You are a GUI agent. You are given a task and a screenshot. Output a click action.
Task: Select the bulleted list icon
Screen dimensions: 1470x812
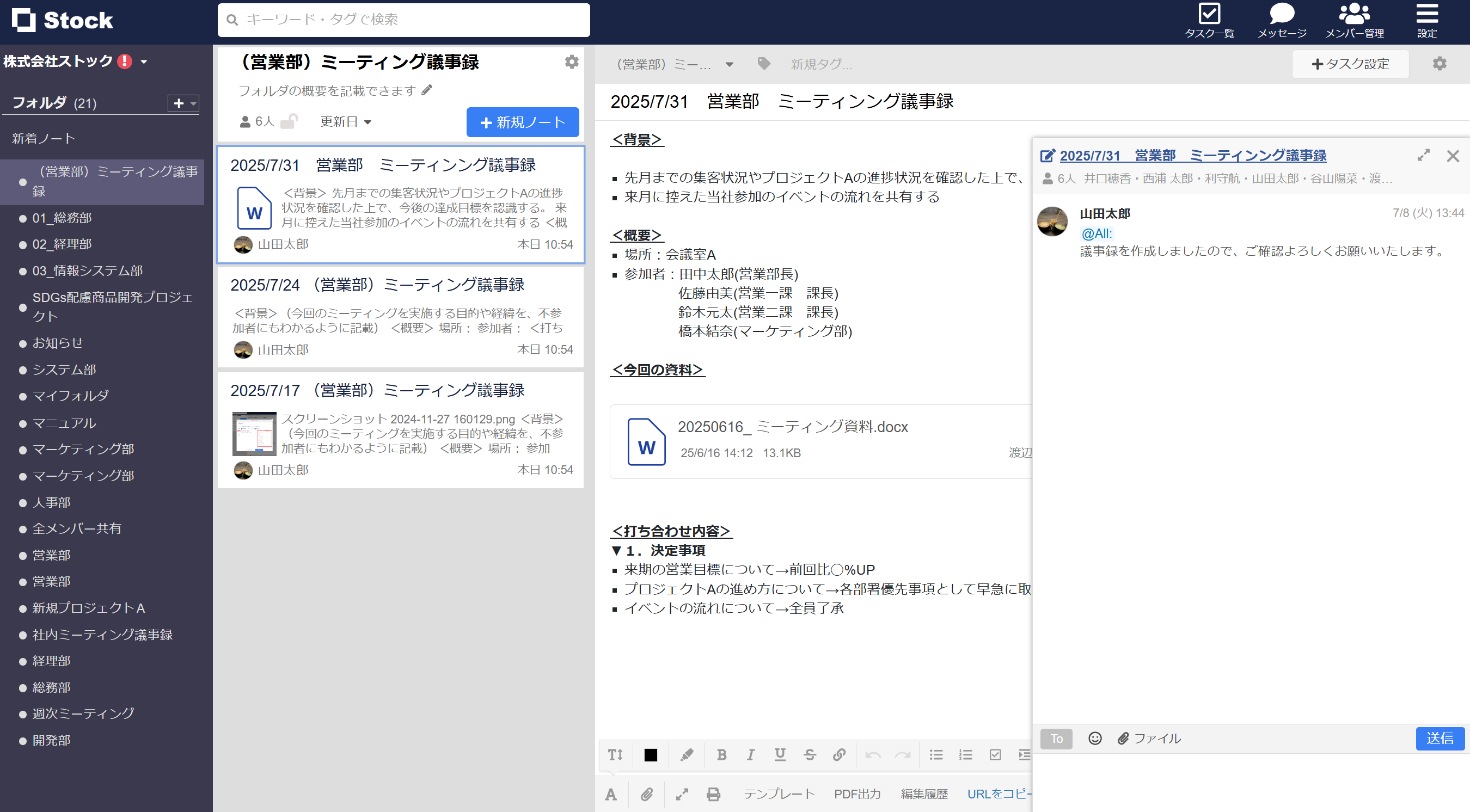[935, 754]
